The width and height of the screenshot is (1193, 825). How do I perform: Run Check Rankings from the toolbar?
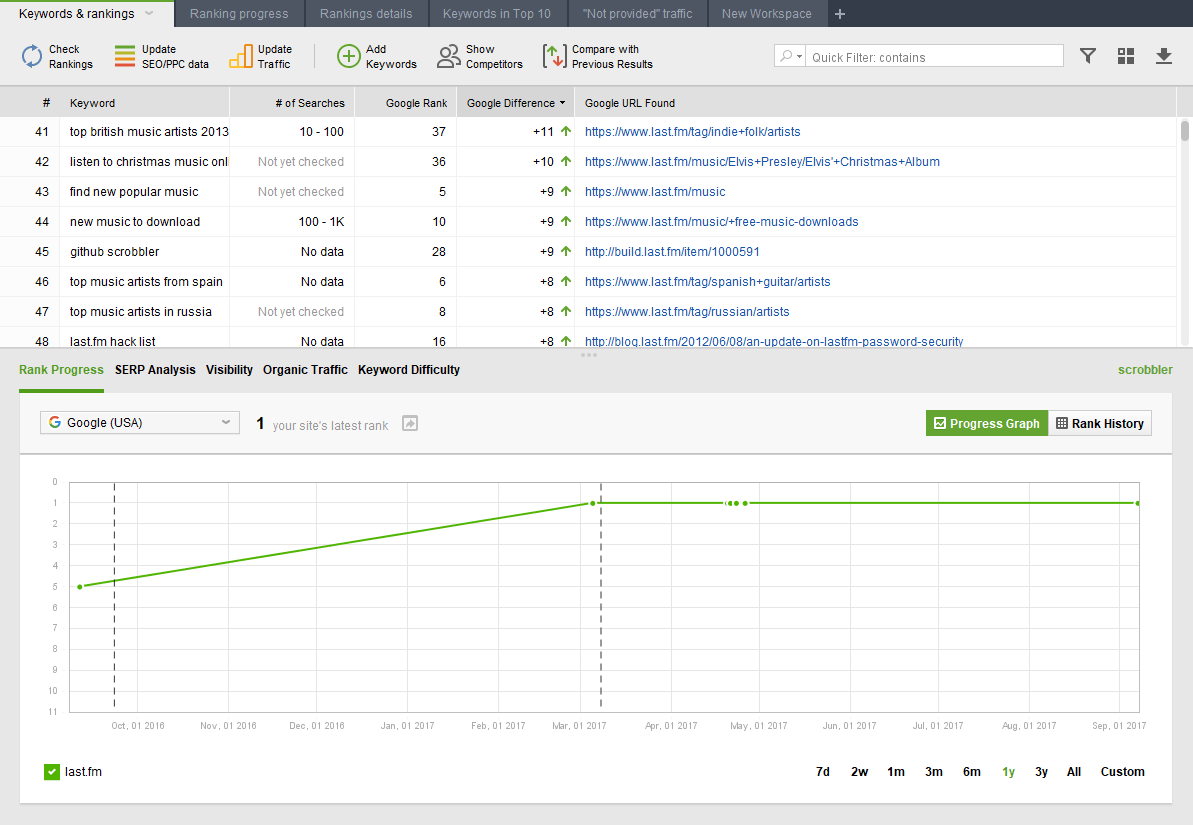[x=30, y=56]
